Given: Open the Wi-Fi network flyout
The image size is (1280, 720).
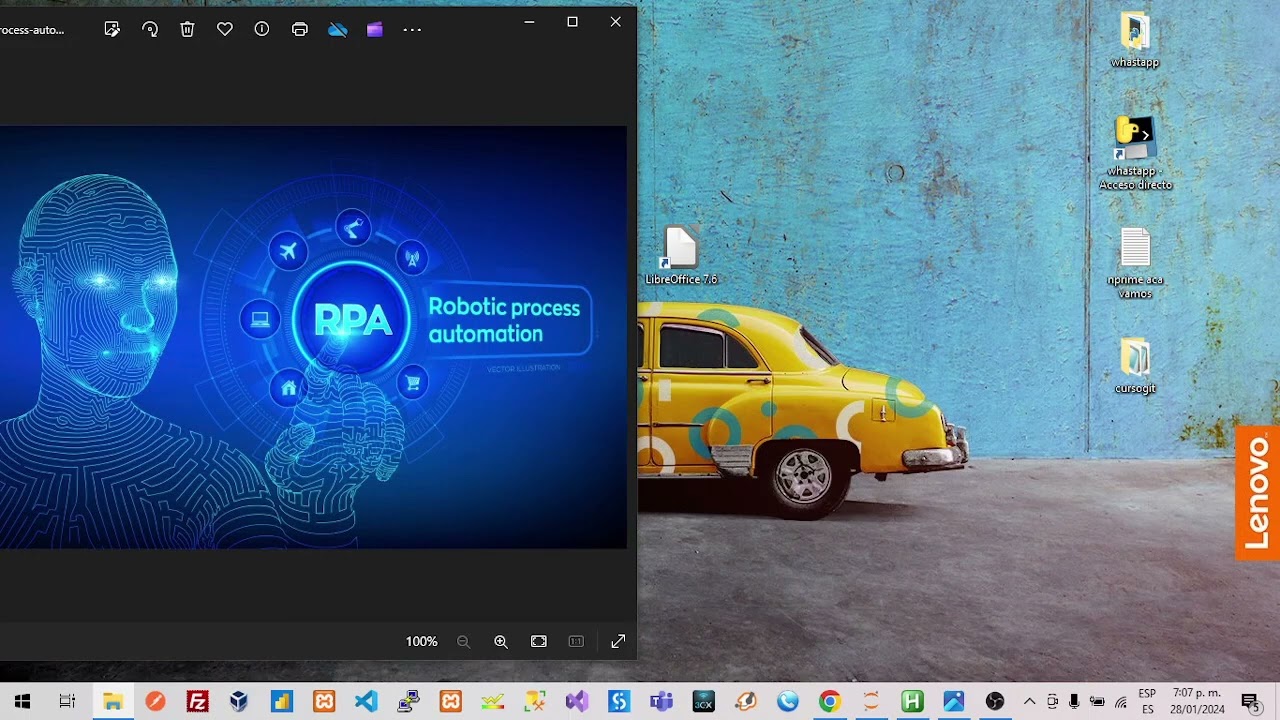Looking at the screenshot, I should click(1121, 701).
